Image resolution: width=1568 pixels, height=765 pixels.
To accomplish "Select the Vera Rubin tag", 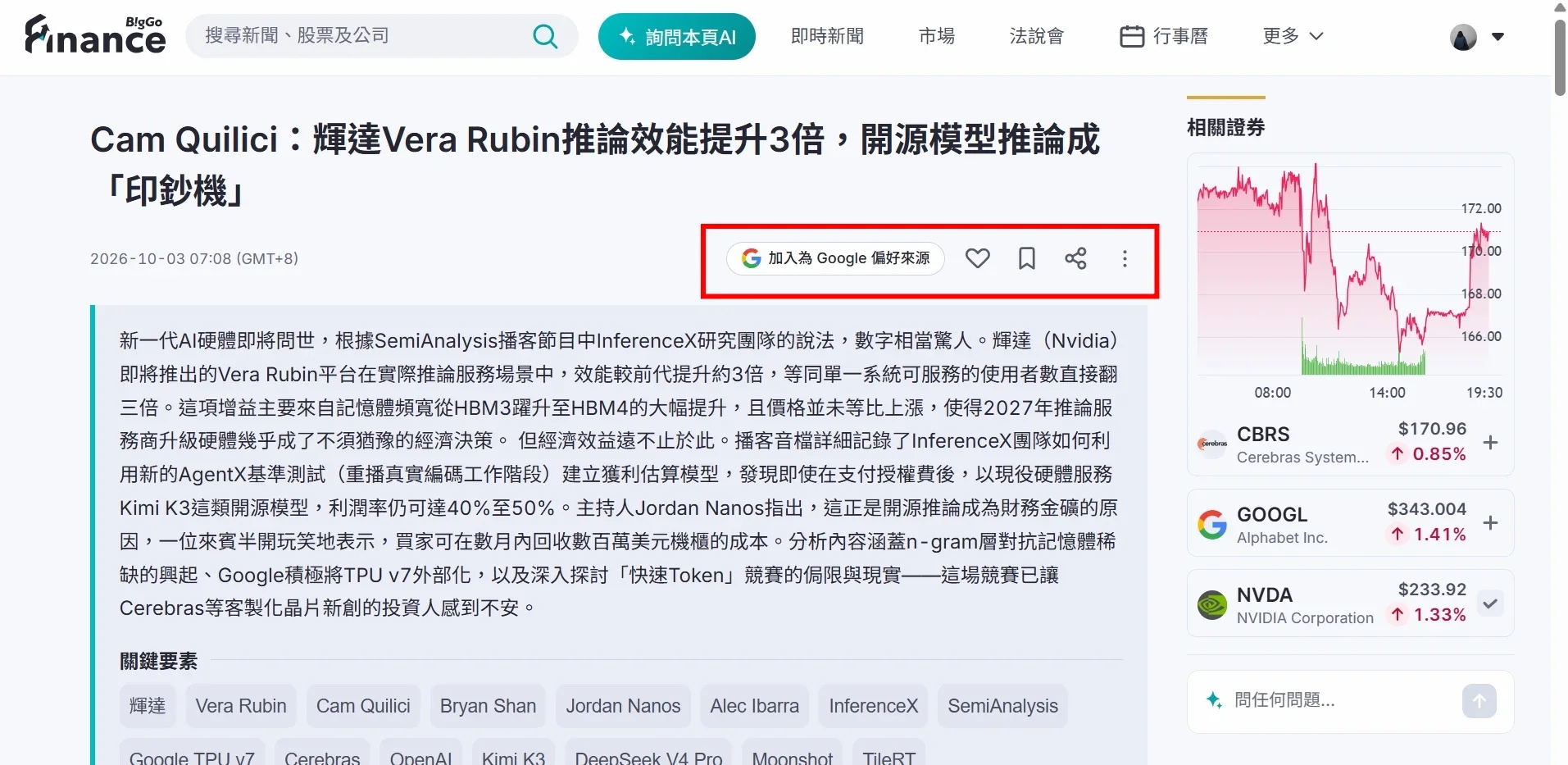I will tap(241, 706).
